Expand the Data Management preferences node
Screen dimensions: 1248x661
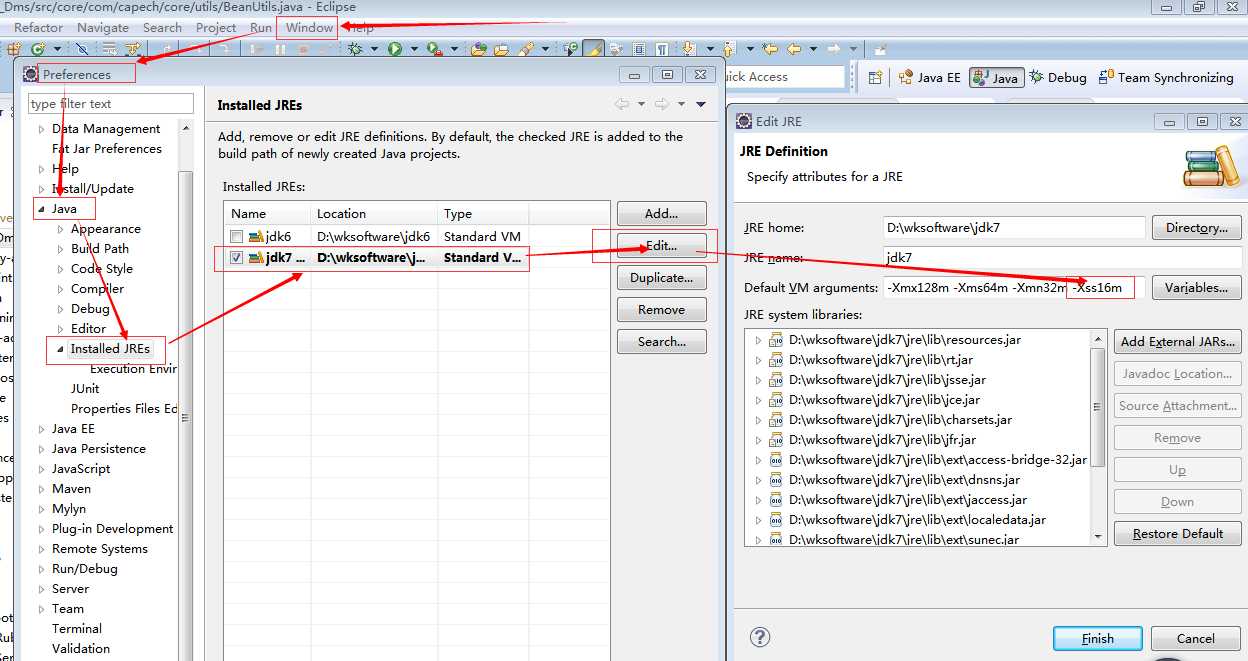(41, 129)
